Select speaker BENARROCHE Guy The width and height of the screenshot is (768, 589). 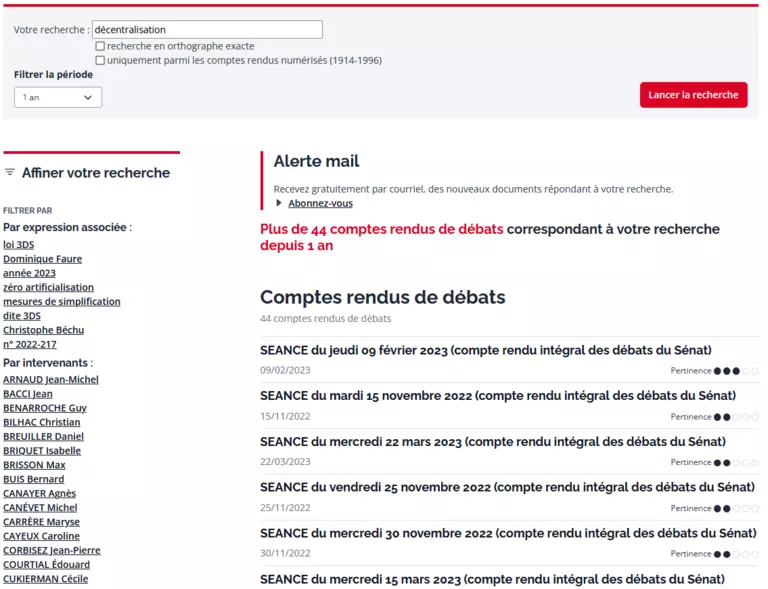coord(45,408)
